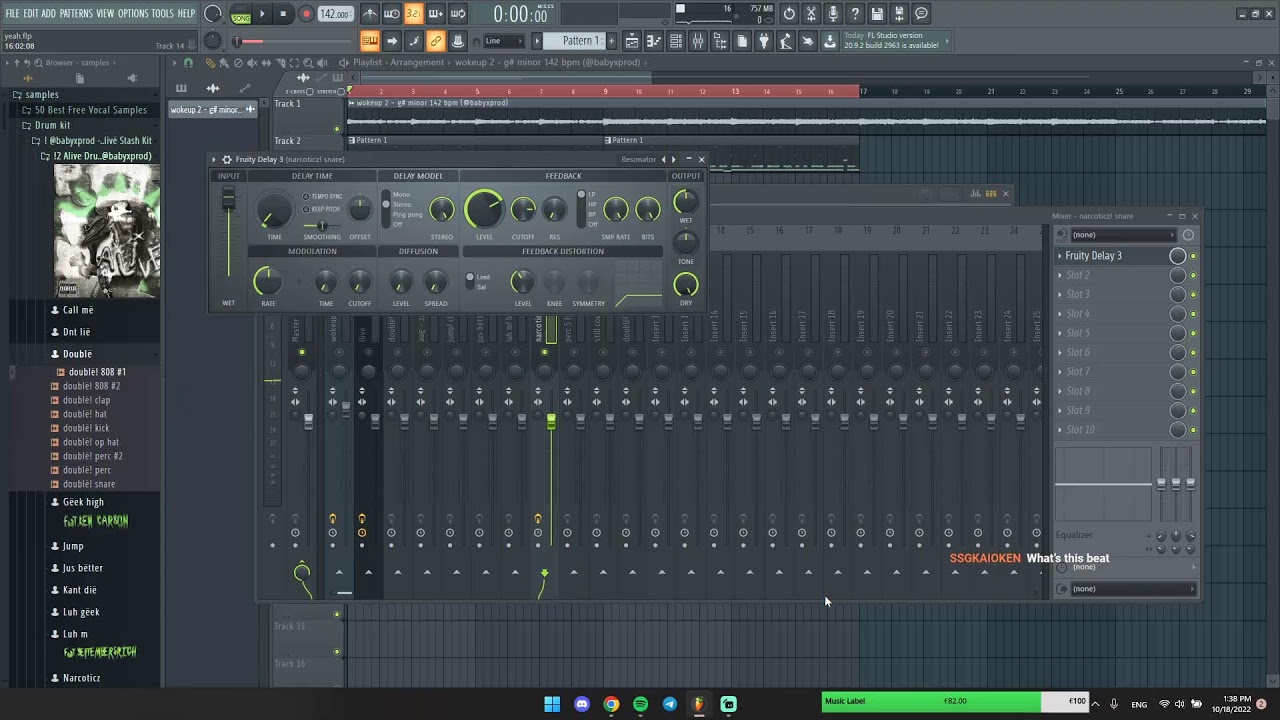Open Spotify from the taskbar
This screenshot has width=1280, height=720.
click(x=640, y=704)
